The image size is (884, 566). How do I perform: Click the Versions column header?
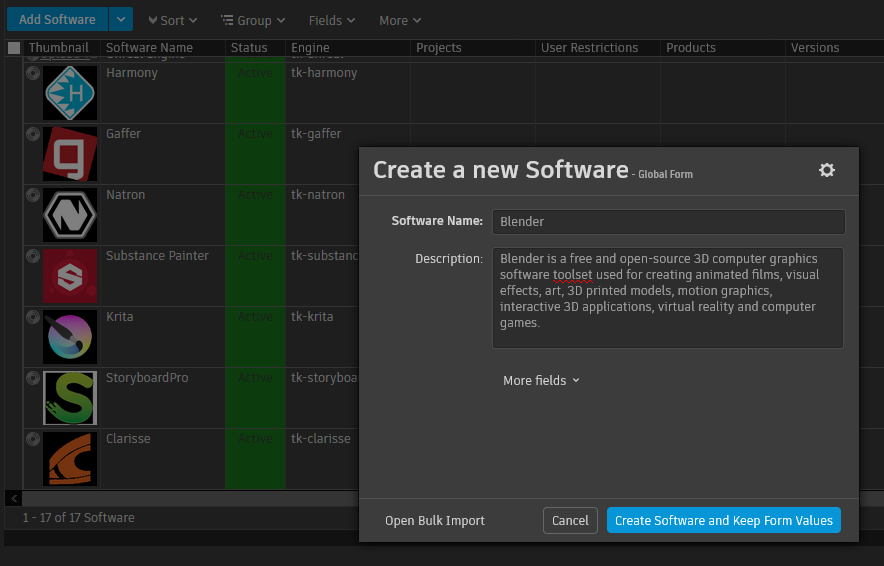tap(834, 48)
